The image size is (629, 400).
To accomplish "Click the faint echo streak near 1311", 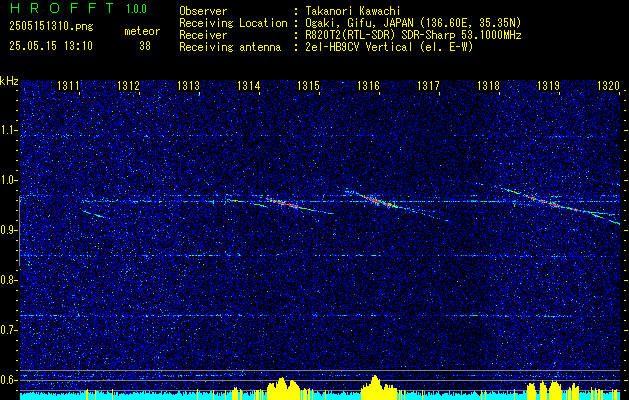I will [x=93, y=214].
